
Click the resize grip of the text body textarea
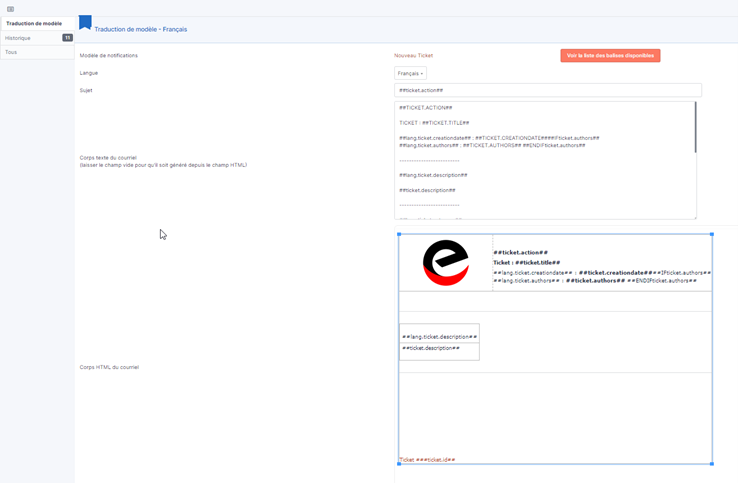point(694,217)
